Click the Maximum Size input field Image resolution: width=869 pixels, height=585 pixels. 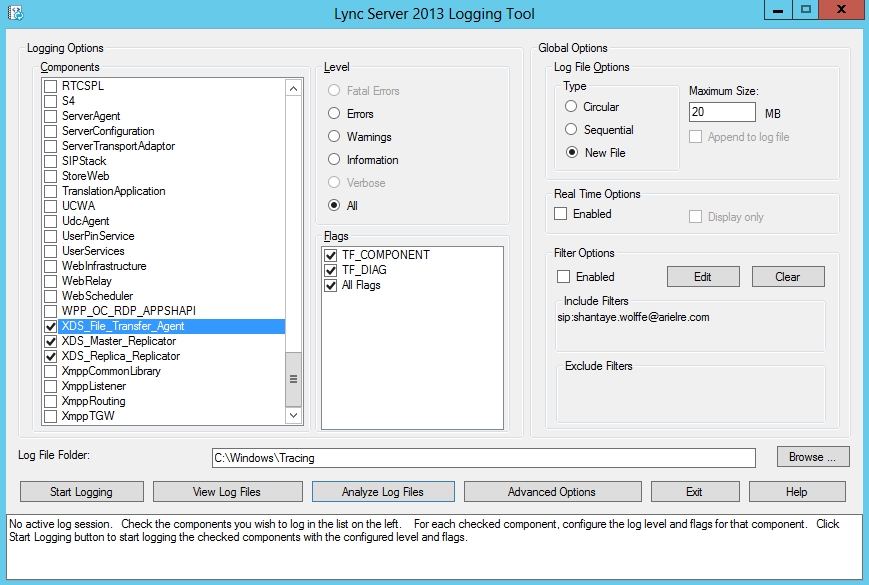[722, 112]
